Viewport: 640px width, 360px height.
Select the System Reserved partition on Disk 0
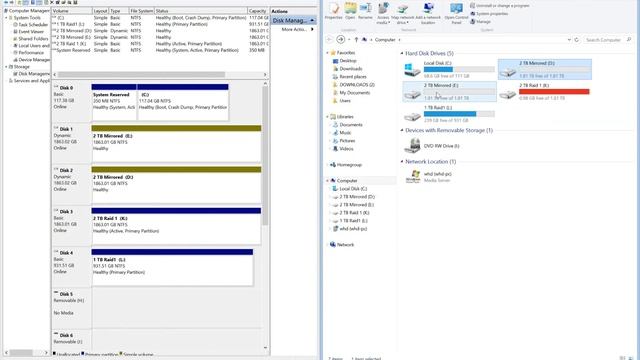114,103
